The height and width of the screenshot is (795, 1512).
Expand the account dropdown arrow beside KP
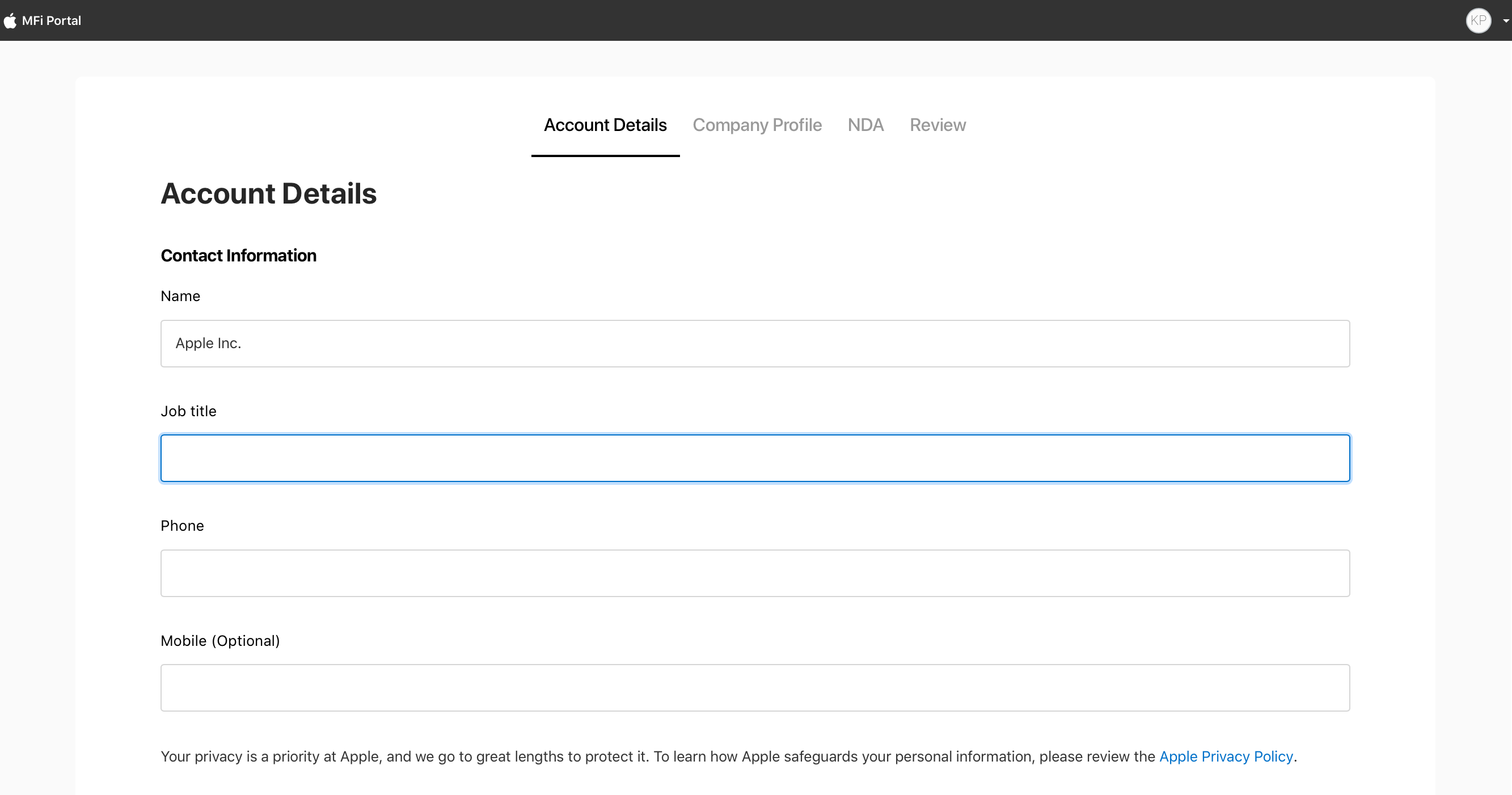[x=1506, y=21]
